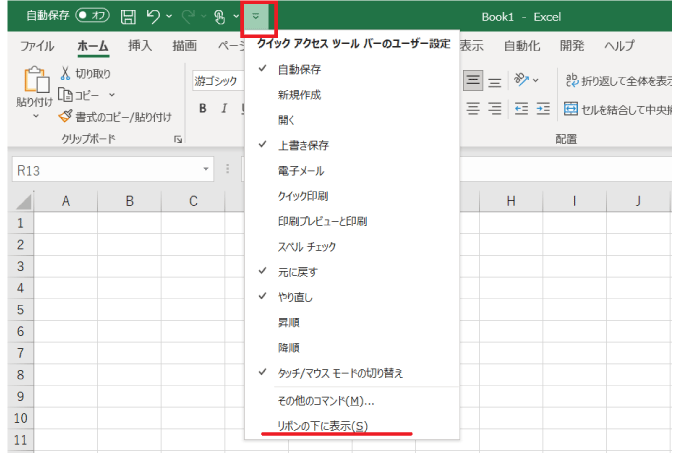The width and height of the screenshot is (680, 453).
Task: Open the Undo history dropdown arrow
Action: click(x=169, y=16)
